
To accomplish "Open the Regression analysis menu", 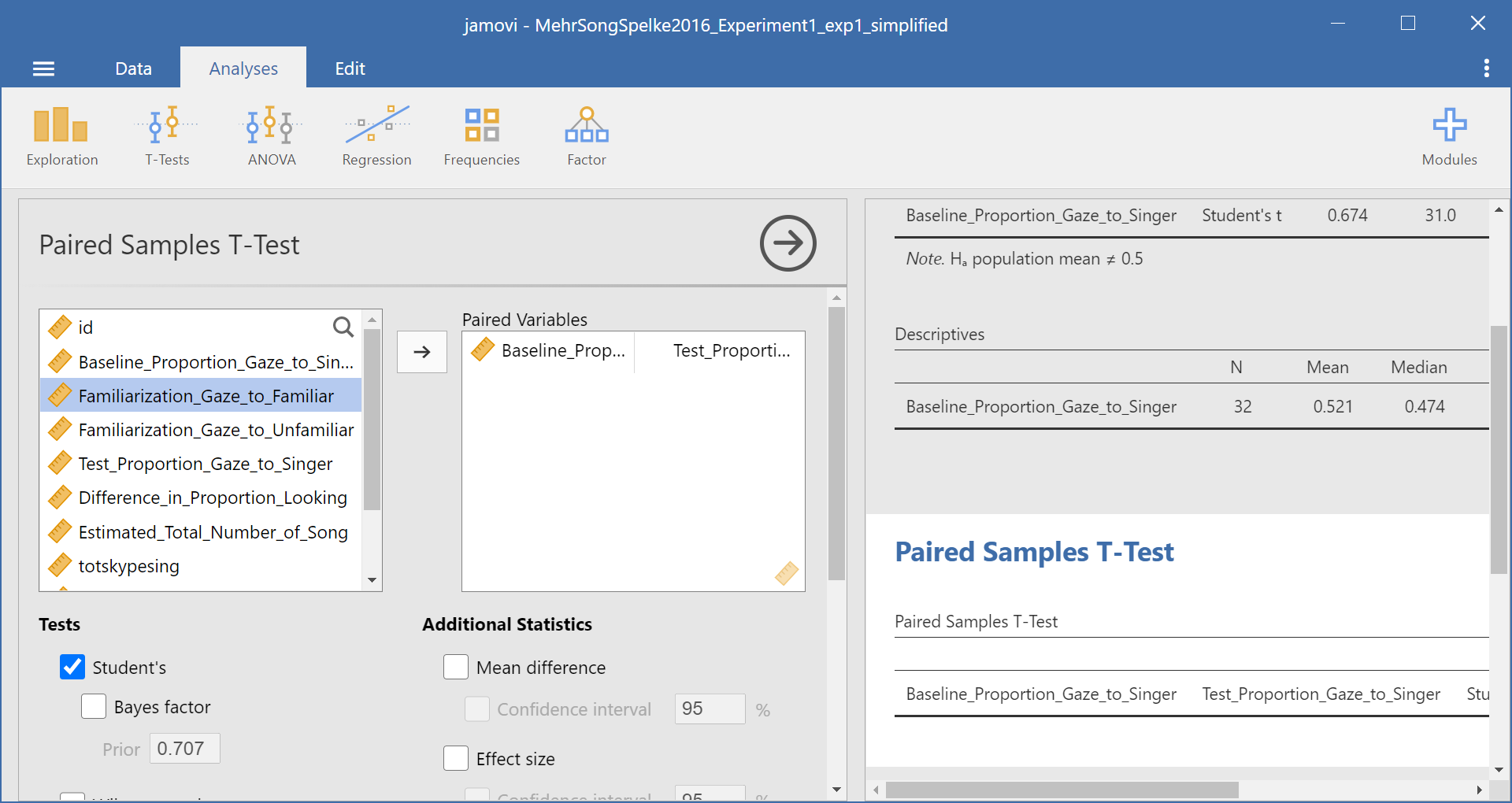I will tap(376, 137).
